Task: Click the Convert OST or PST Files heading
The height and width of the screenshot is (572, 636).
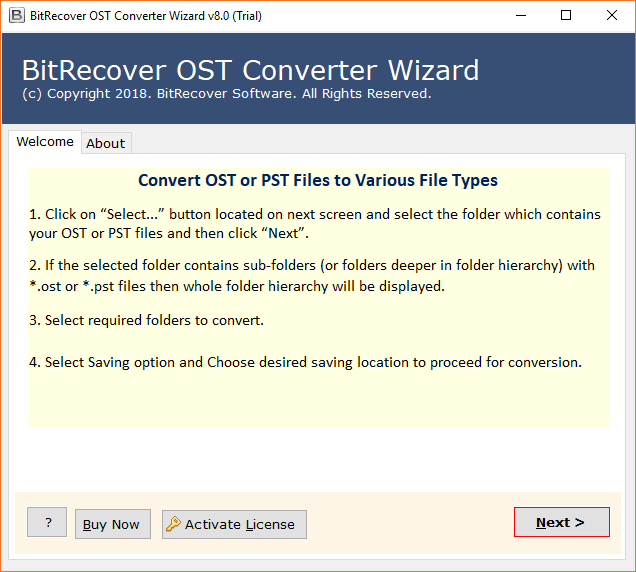Action: (318, 181)
